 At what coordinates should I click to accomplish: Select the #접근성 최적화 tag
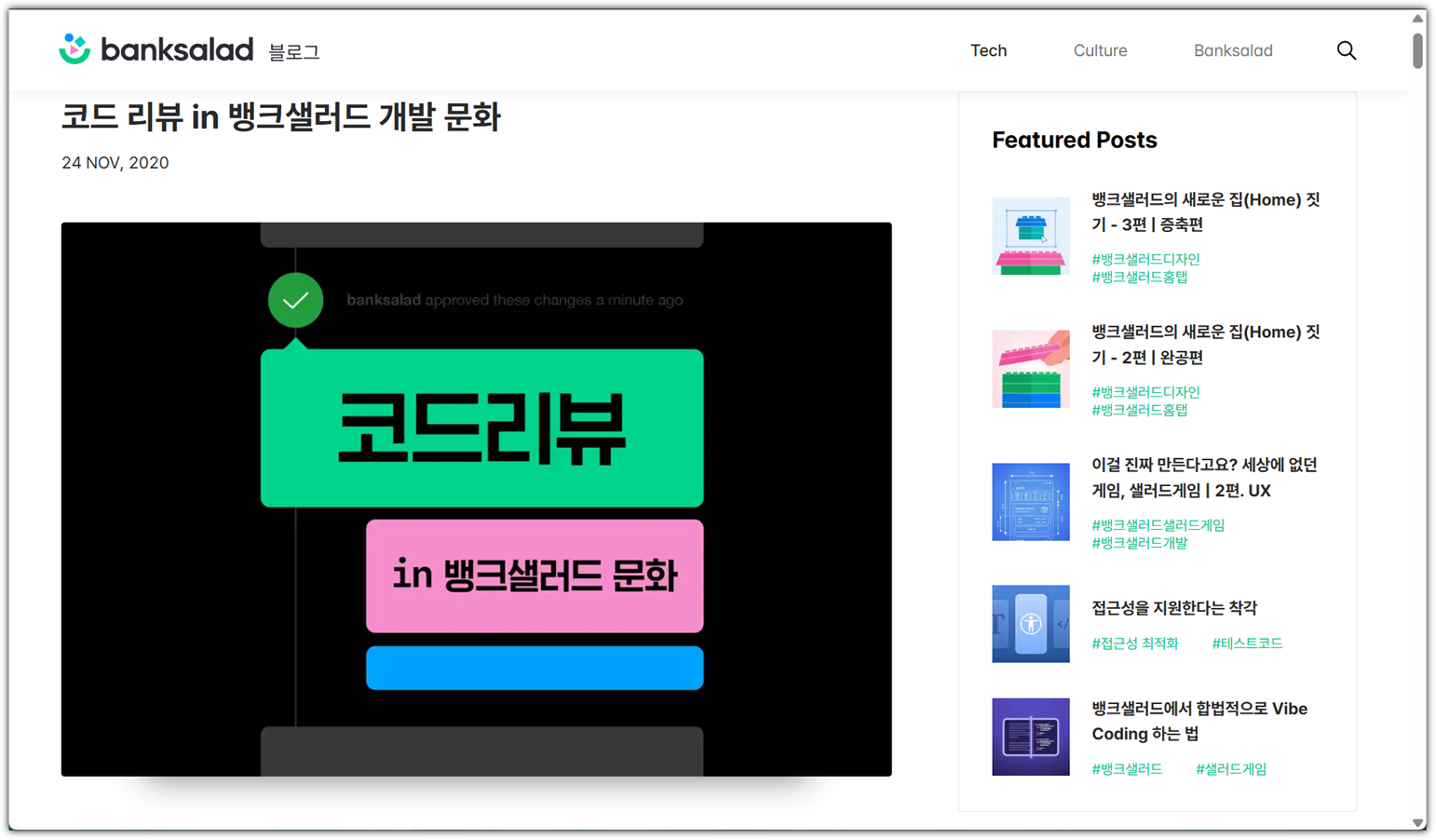[x=1135, y=644]
